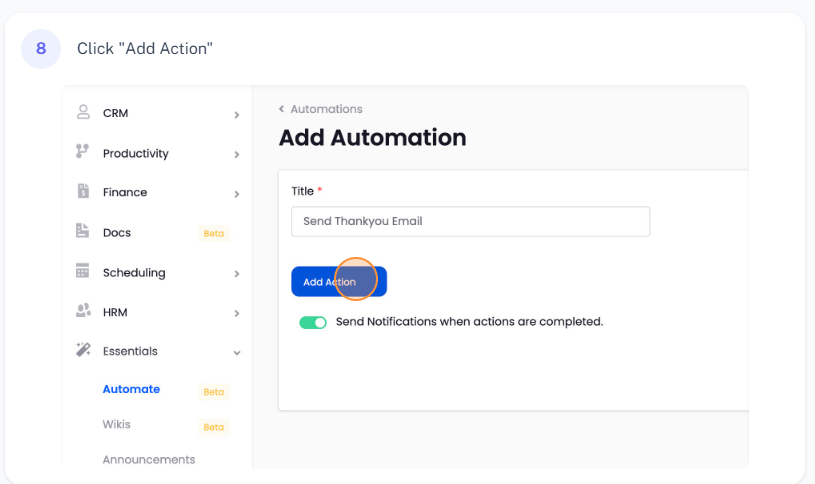Viewport: 815px width, 484px height.
Task: Go back via Automations breadcrumb link
Action: tap(325, 109)
